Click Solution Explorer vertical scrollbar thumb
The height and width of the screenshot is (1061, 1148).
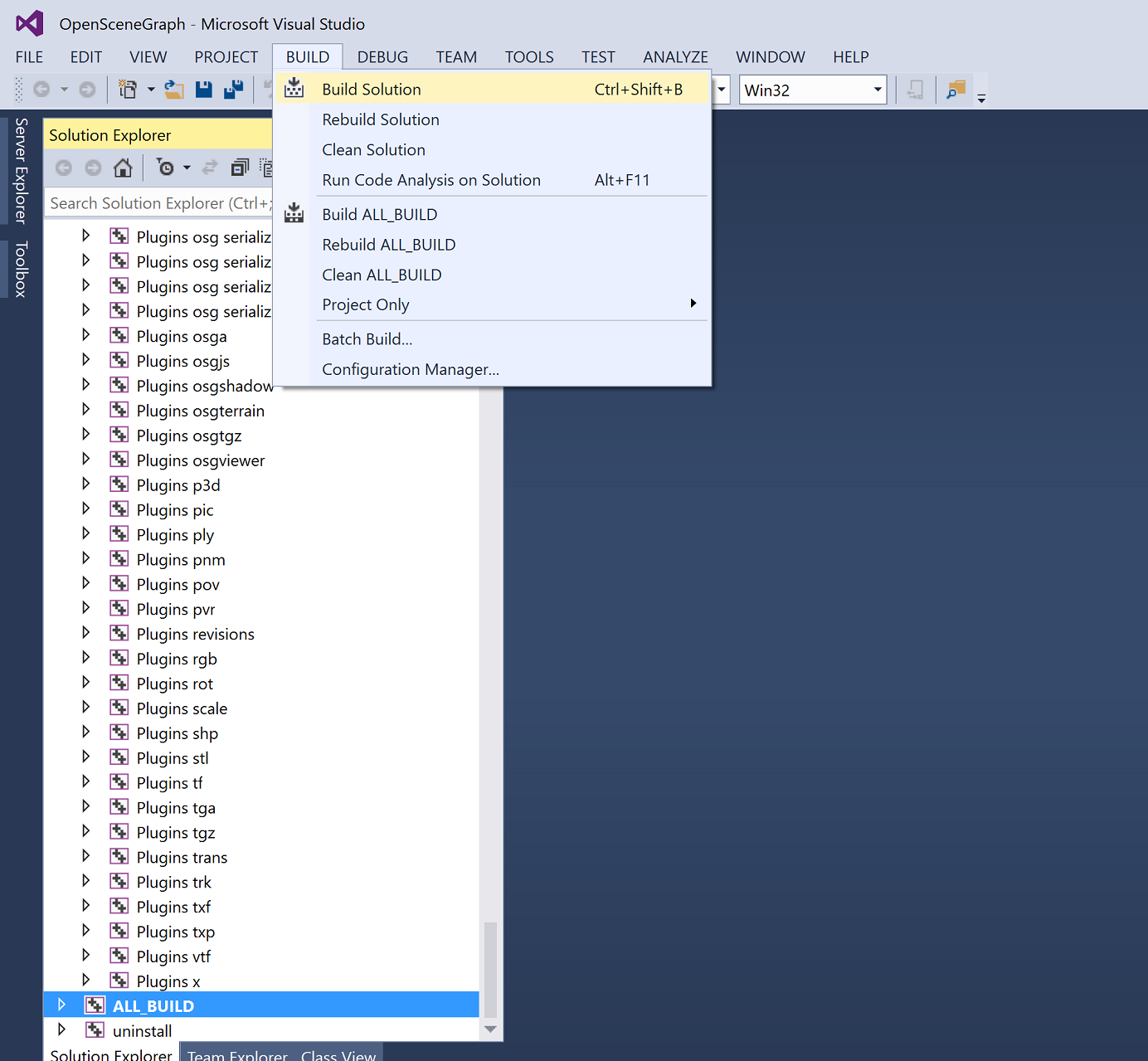[x=490, y=969]
